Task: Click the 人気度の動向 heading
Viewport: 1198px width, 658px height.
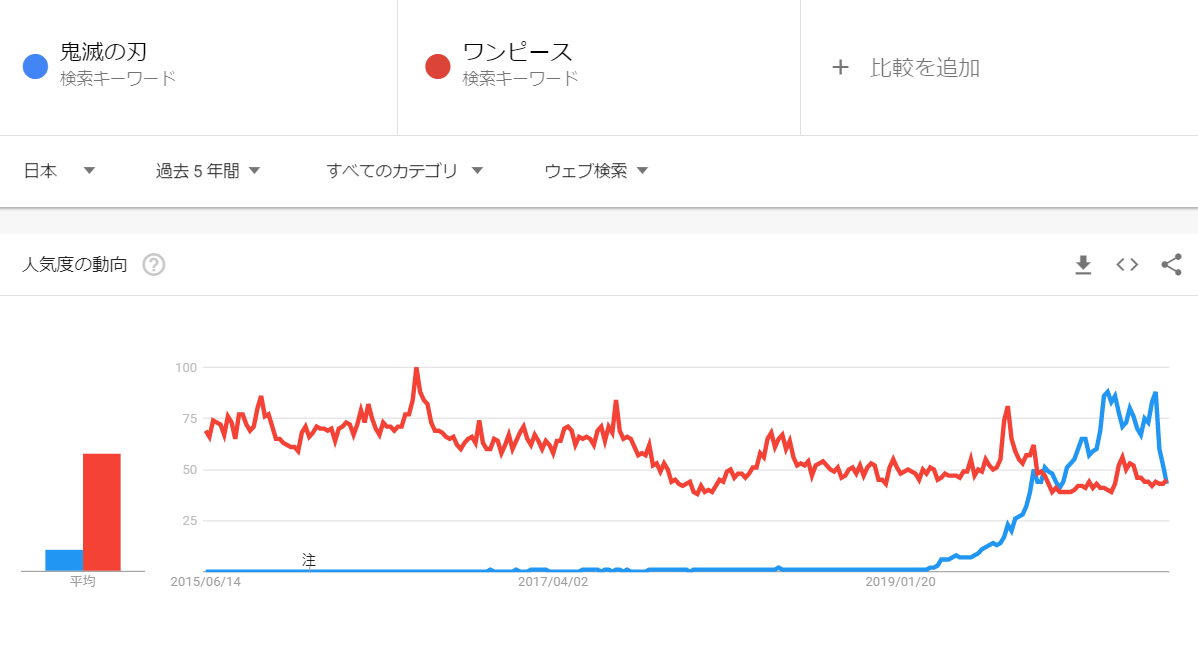Action: pyautogui.click(x=74, y=264)
